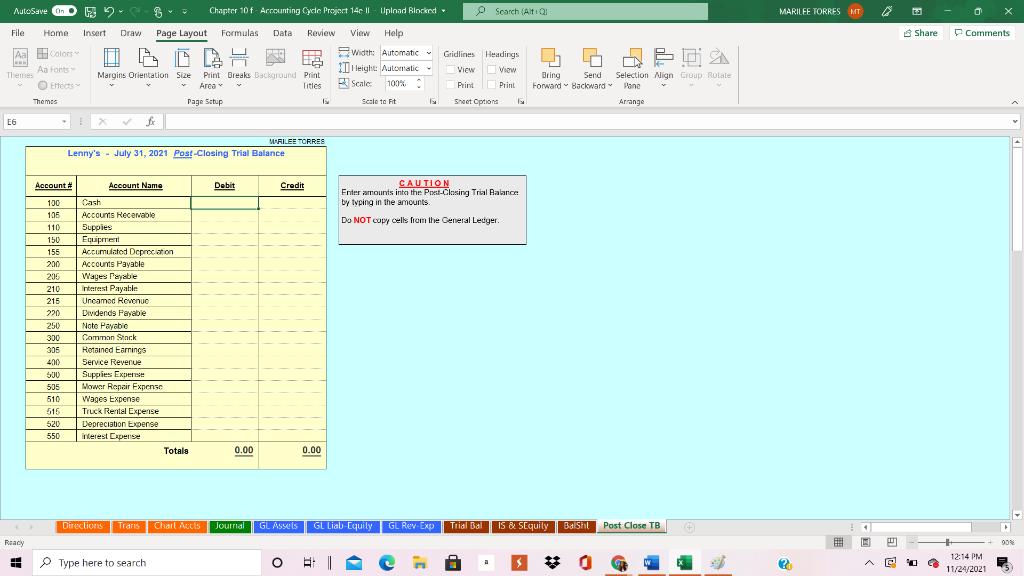Toggle Gridlines Print checkbox
This screenshot has width=1024, height=576.
click(450, 85)
